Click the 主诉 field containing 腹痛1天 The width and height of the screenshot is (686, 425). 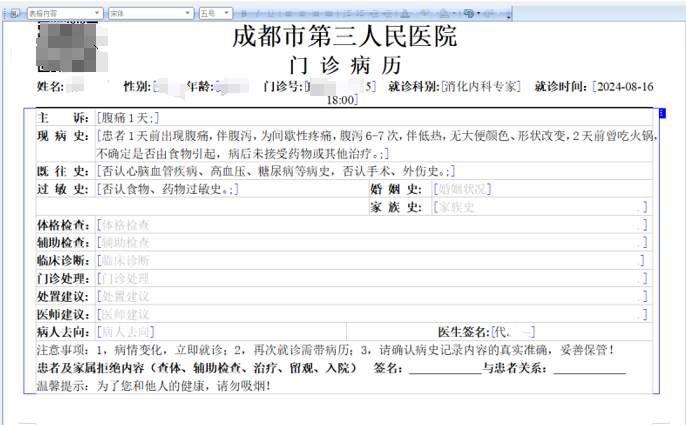(x=128, y=118)
